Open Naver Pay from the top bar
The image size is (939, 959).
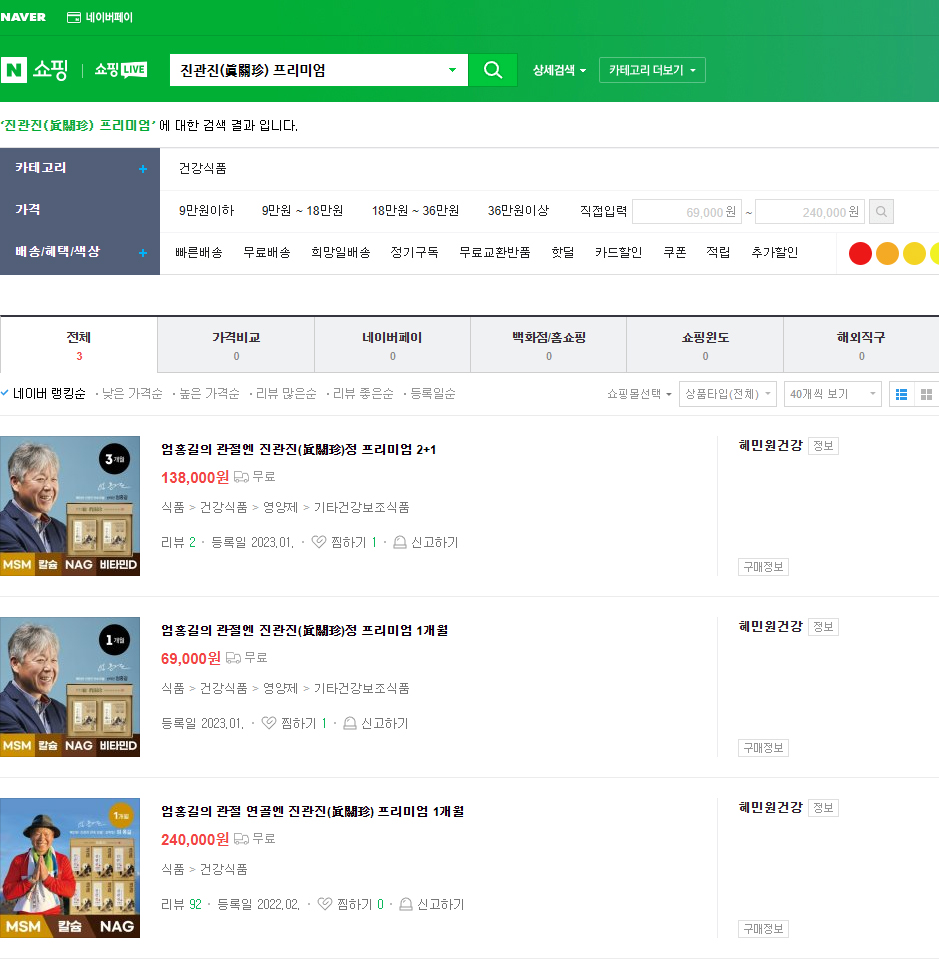coord(100,17)
